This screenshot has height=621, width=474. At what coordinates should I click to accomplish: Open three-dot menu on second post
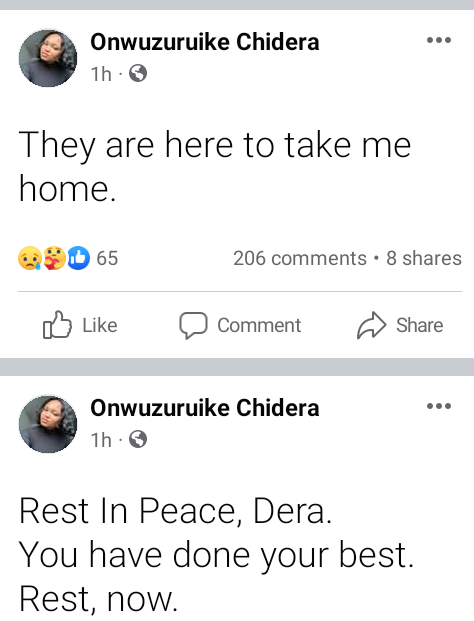click(439, 406)
